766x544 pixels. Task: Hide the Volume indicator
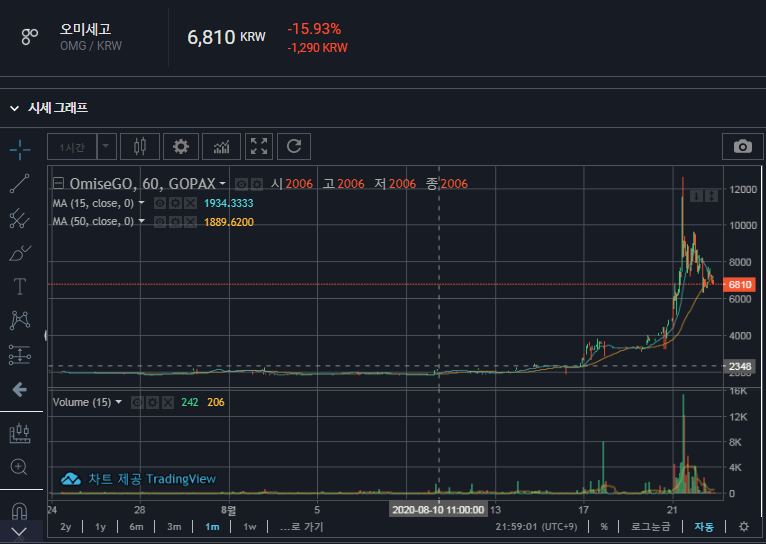[137, 402]
